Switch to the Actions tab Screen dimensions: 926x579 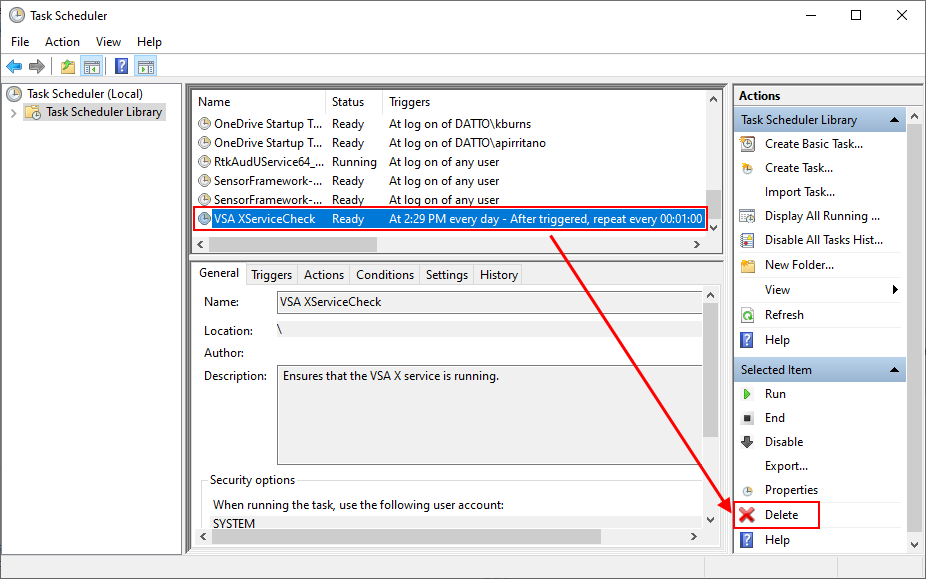(x=324, y=275)
